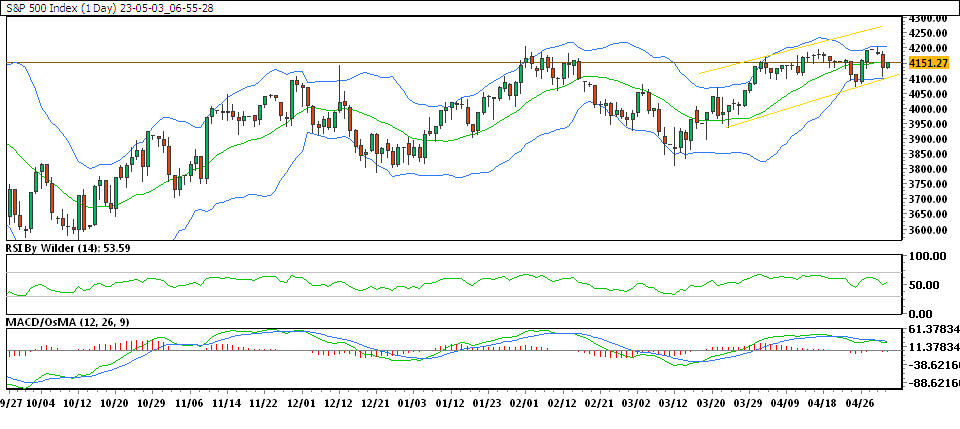Click the 12/12 date label
The width and height of the screenshot is (960, 429).
point(339,404)
